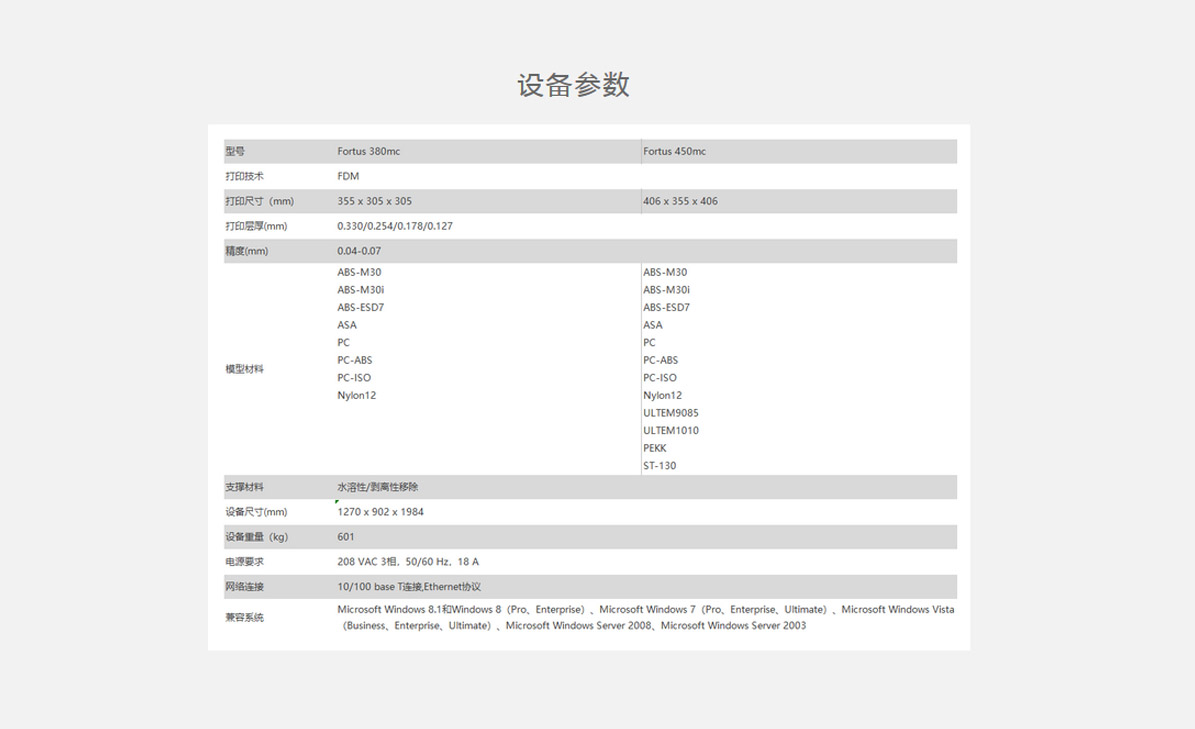Click the FDM value cell
The width and height of the screenshot is (1195, 729).
click(348, 176)
